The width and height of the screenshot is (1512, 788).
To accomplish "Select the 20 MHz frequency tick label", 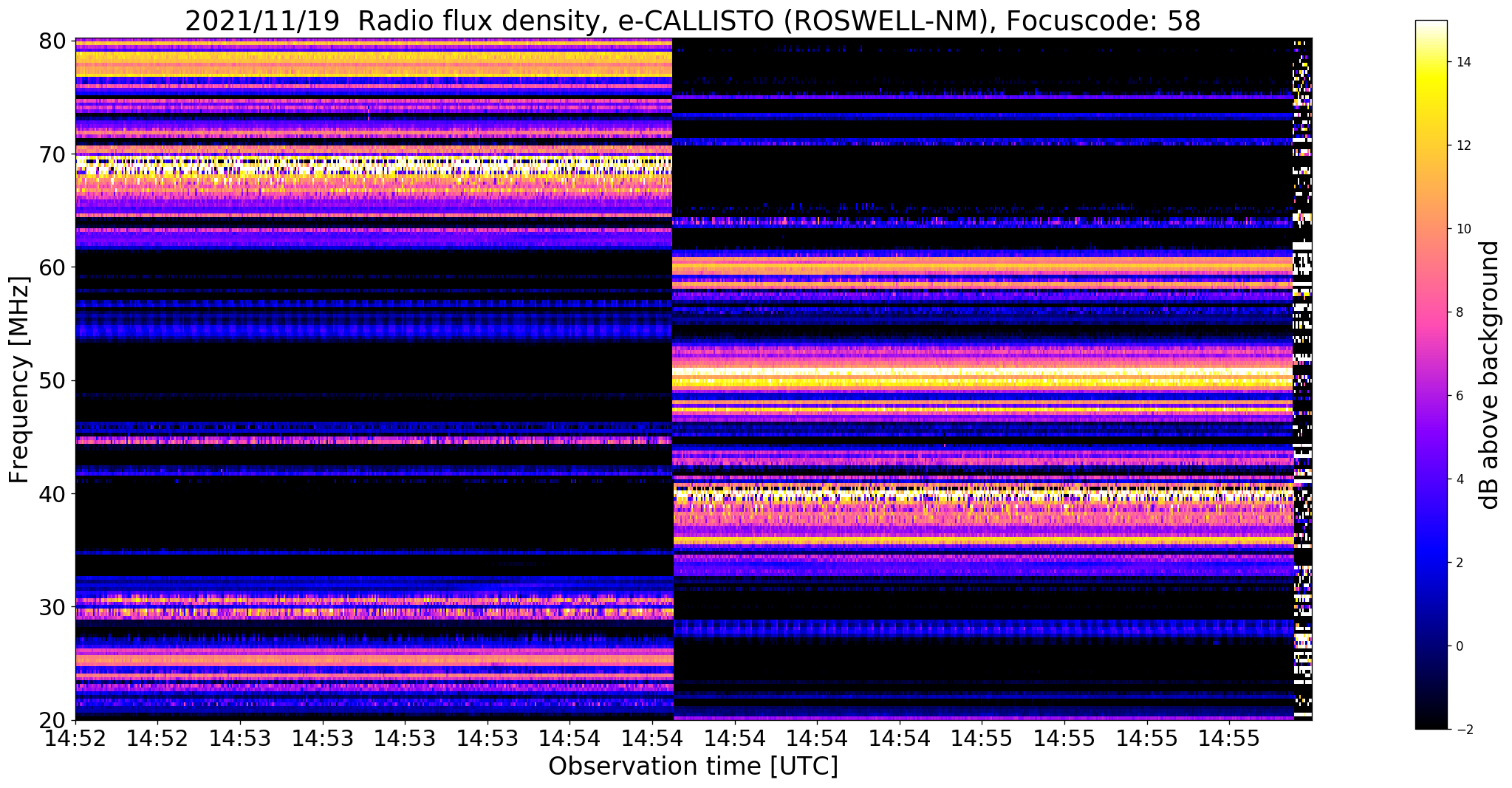I will (x=52, y=719).
